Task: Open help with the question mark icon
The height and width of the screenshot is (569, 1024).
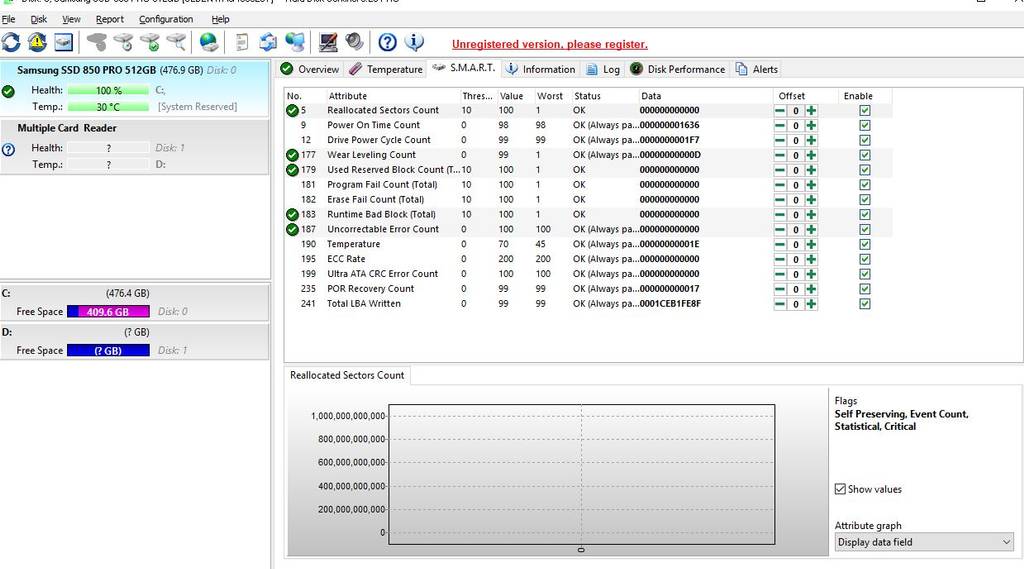Action: click(x=387, y=42)
